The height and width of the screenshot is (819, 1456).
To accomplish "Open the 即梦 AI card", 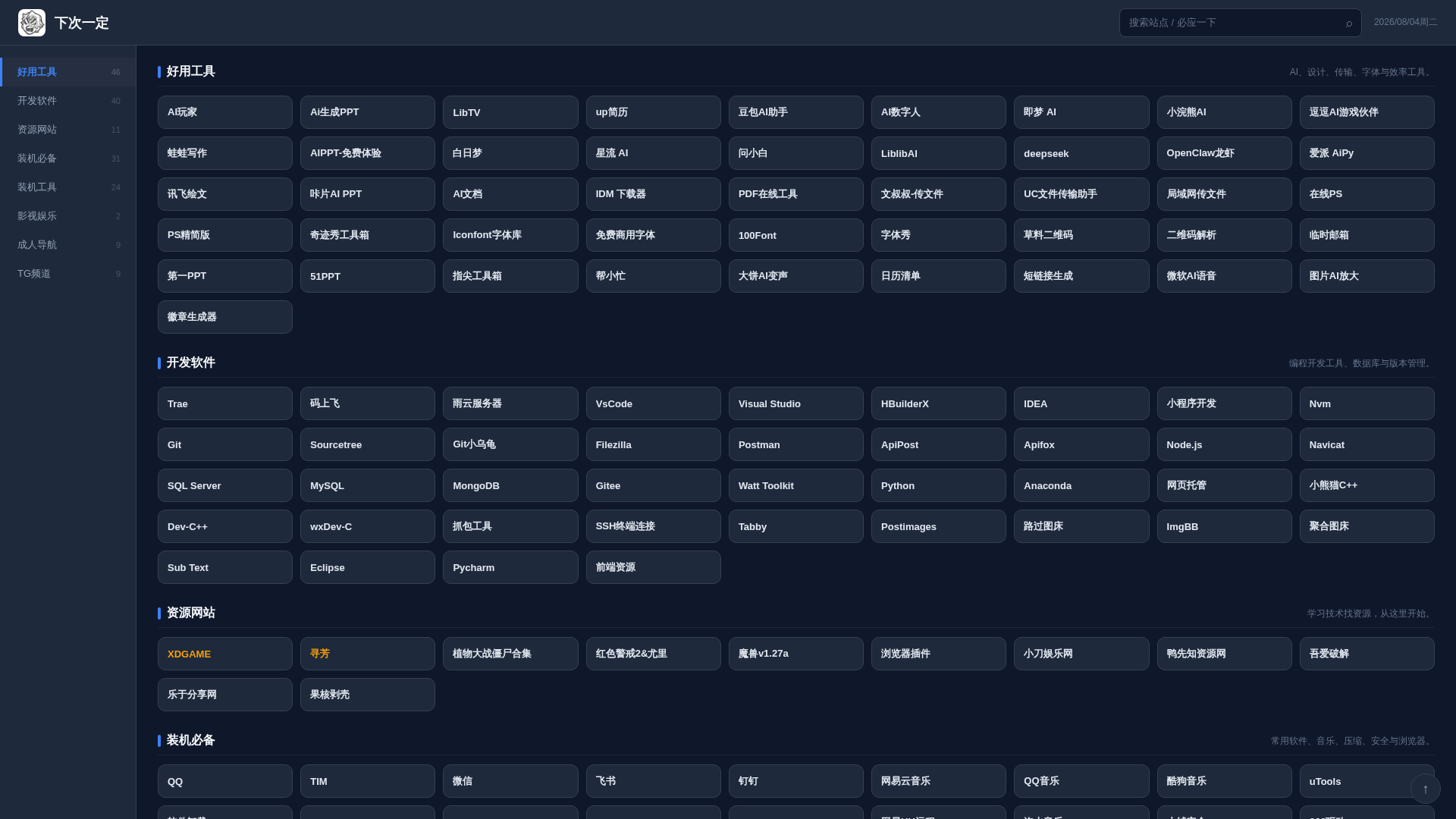I will point(1081,112).
